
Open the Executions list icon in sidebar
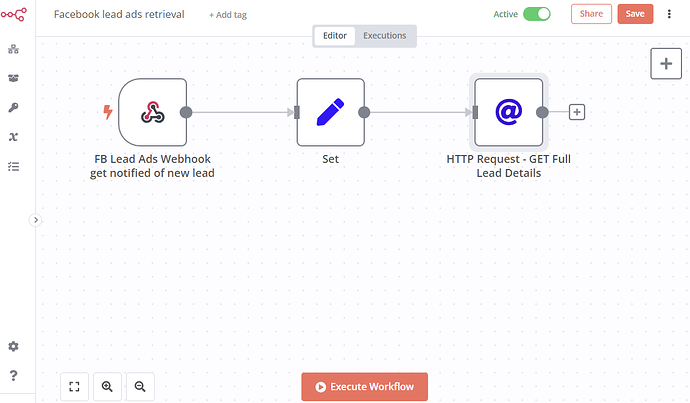coord(13,167)
